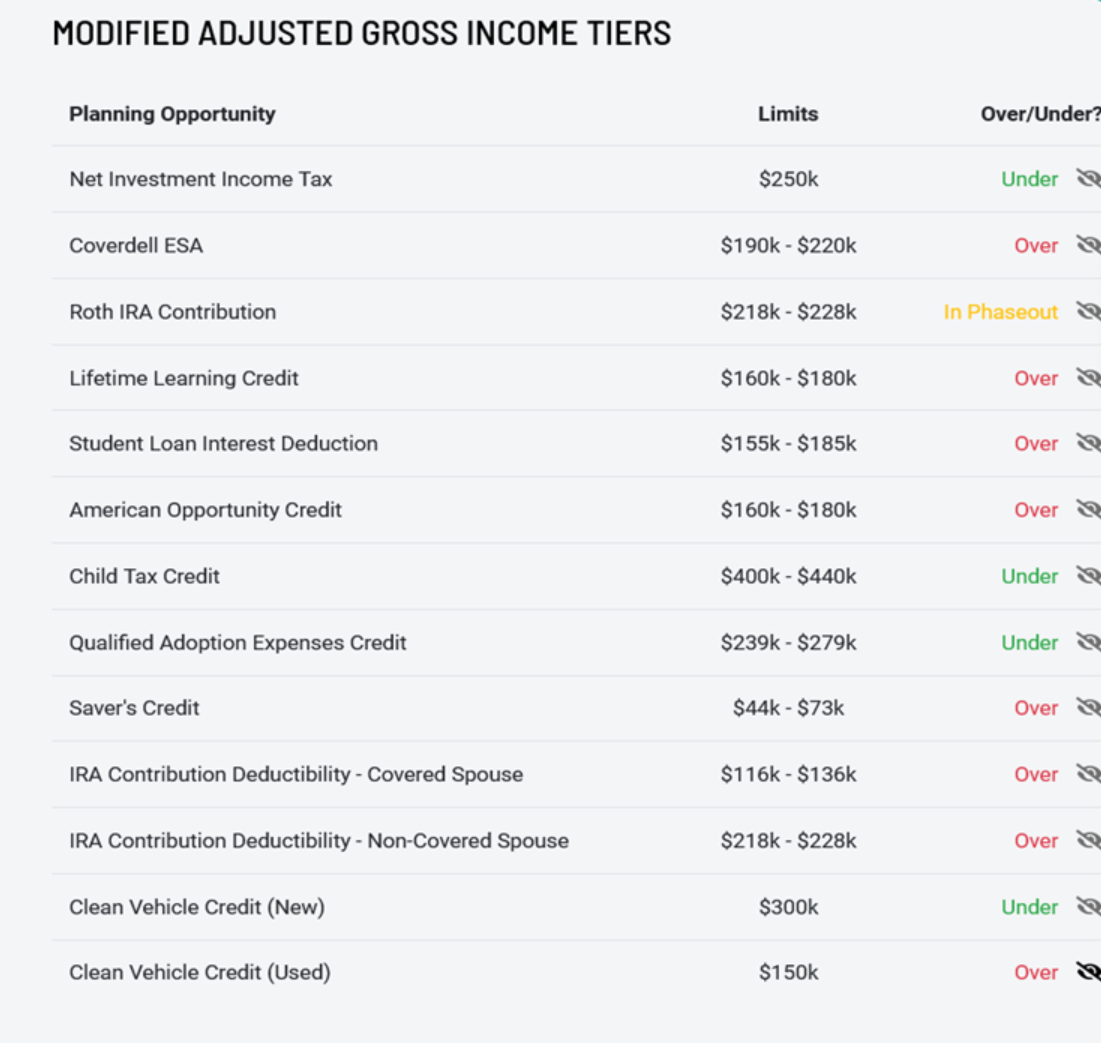Click hide icon for American Opportunity Credit
This screenshot has height=1043, width=1101.
[1088, 509]
